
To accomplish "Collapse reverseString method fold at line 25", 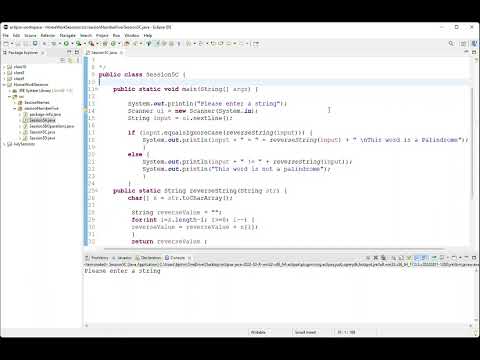I will click(97, 191).
